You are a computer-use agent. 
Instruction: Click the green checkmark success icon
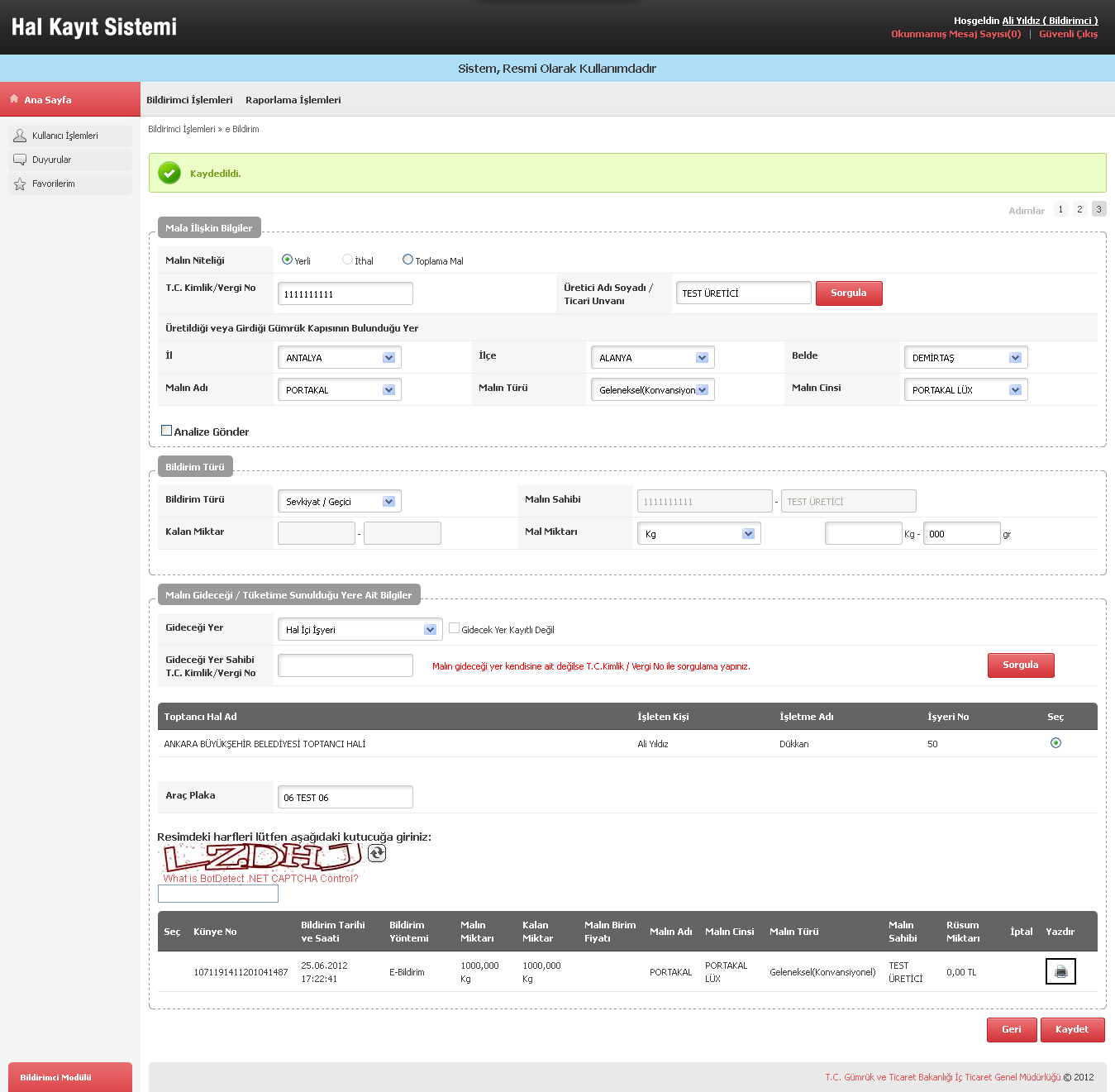pos(169,173)
